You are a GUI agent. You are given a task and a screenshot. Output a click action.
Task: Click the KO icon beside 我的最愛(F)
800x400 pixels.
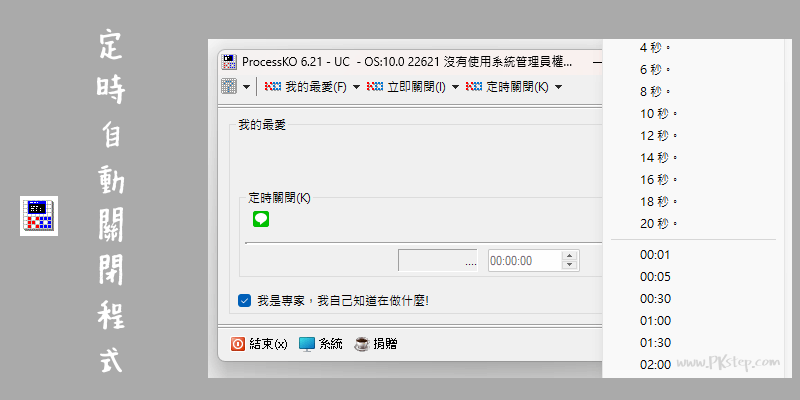point(273,87)
